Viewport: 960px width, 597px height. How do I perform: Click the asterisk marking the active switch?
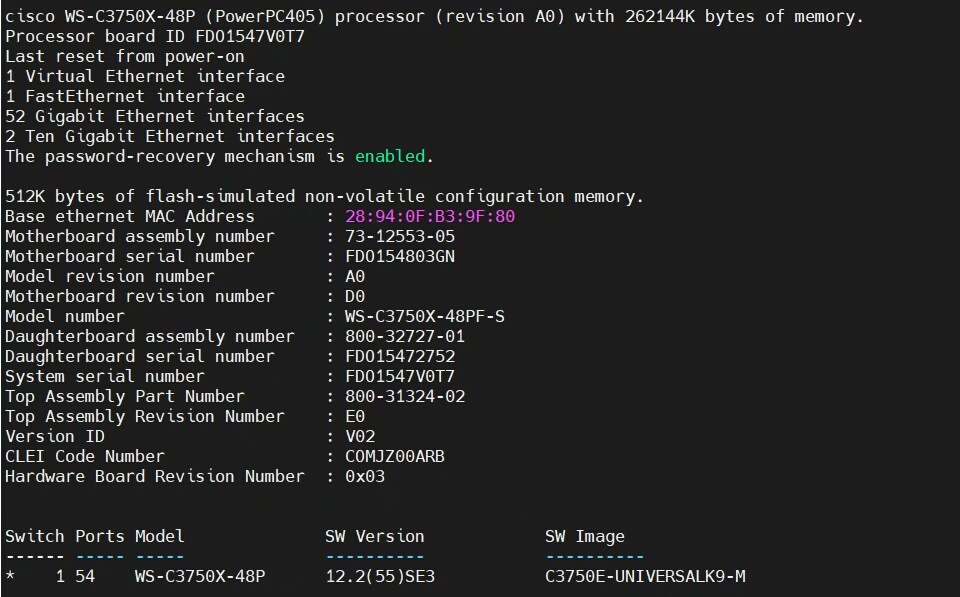tap(10, 577)
